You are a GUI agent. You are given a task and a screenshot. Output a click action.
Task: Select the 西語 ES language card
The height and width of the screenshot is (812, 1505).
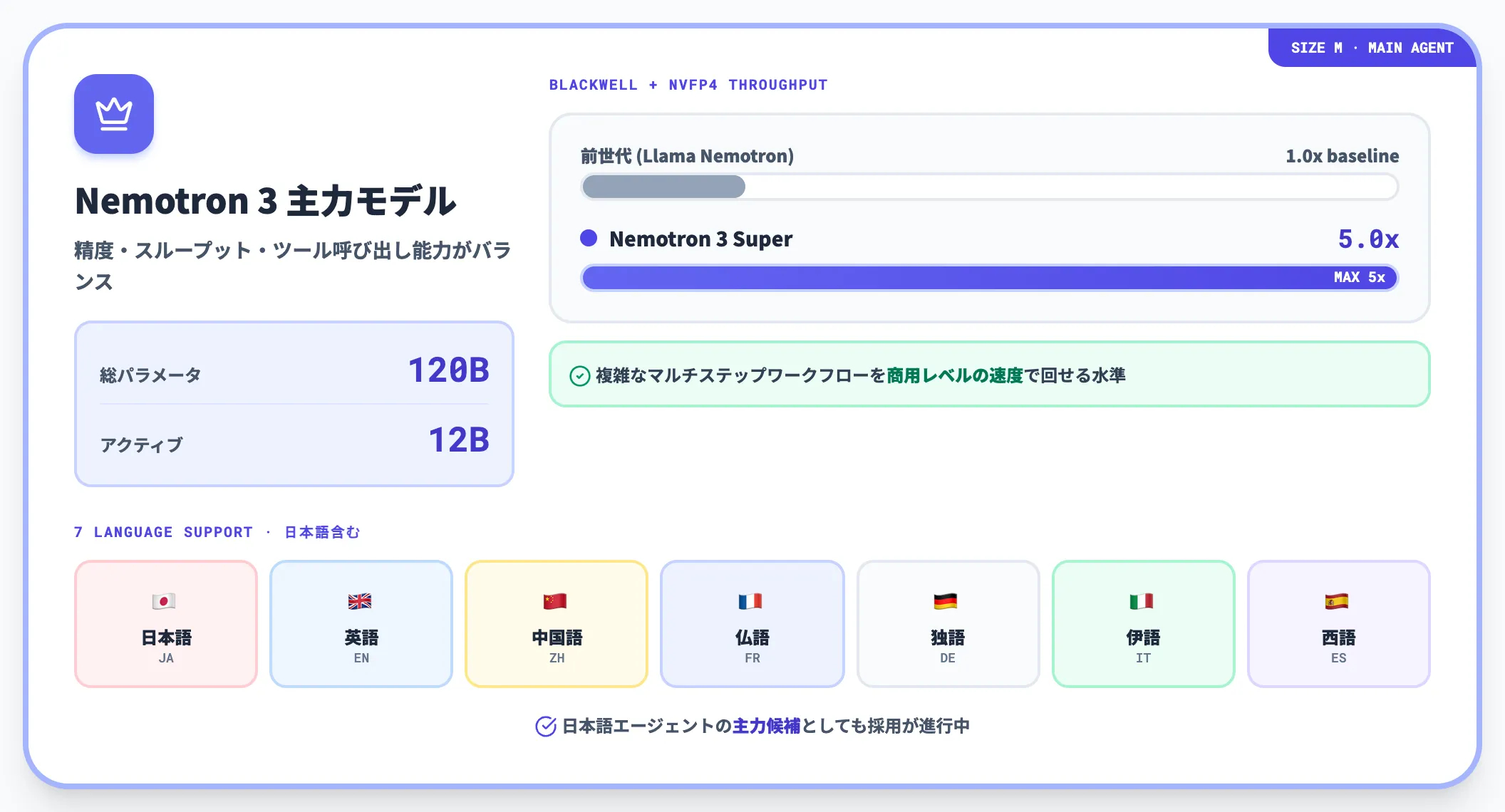click(1339, 624)
